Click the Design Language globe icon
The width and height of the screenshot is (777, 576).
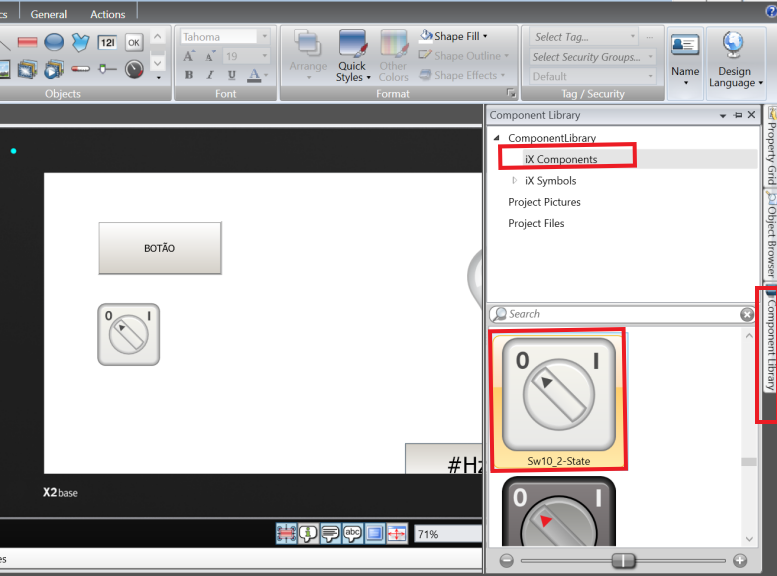point(734,45)
